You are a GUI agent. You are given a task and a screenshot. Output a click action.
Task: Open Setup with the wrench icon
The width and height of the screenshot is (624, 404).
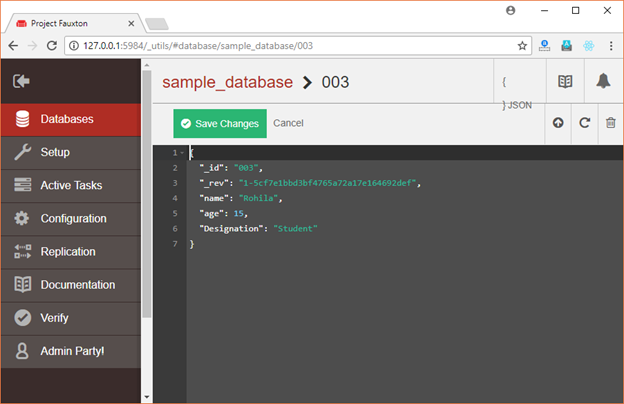pos(71,152)
